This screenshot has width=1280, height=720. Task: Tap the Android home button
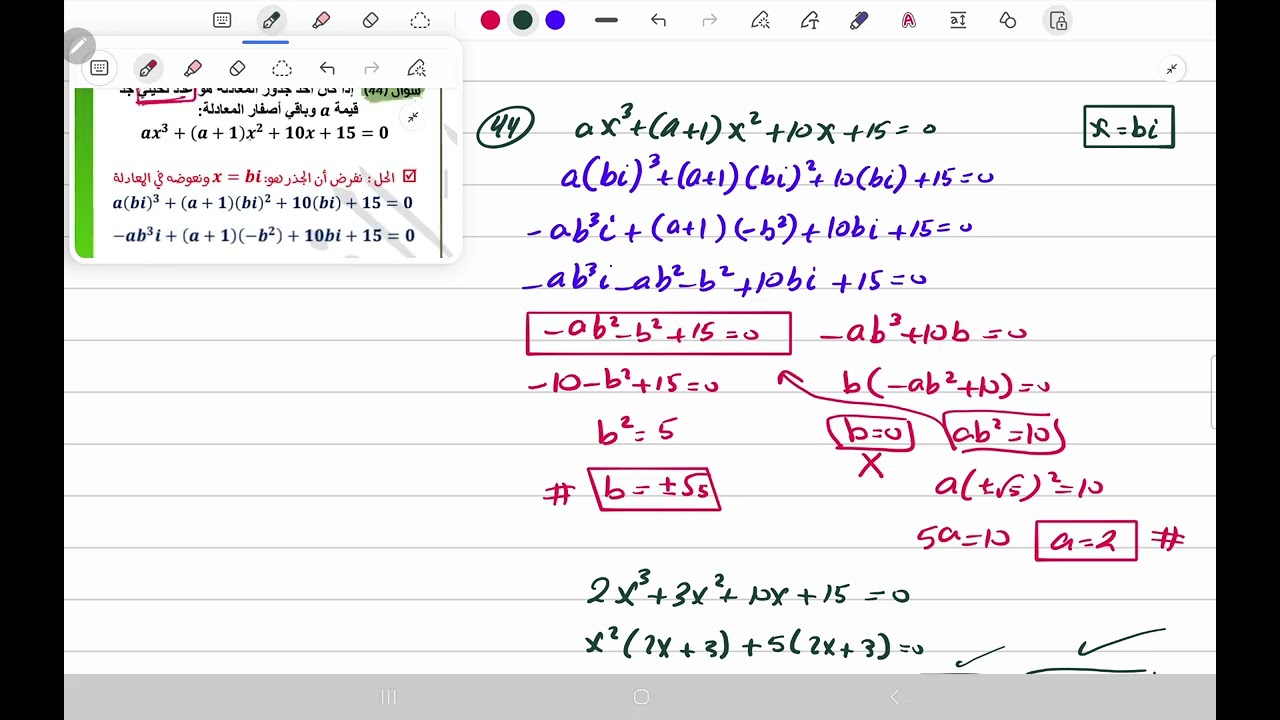(641, 697)
